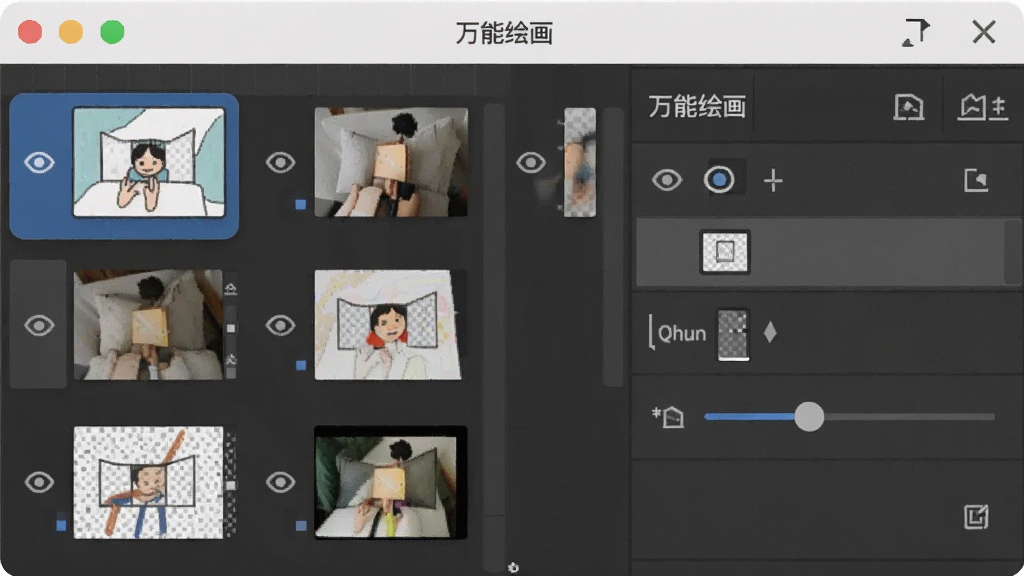The width and height of the screenshot is (1024, 576).
Task: Select the narrow blurred strip thumbnail
Action: click(x=580, y=162)
